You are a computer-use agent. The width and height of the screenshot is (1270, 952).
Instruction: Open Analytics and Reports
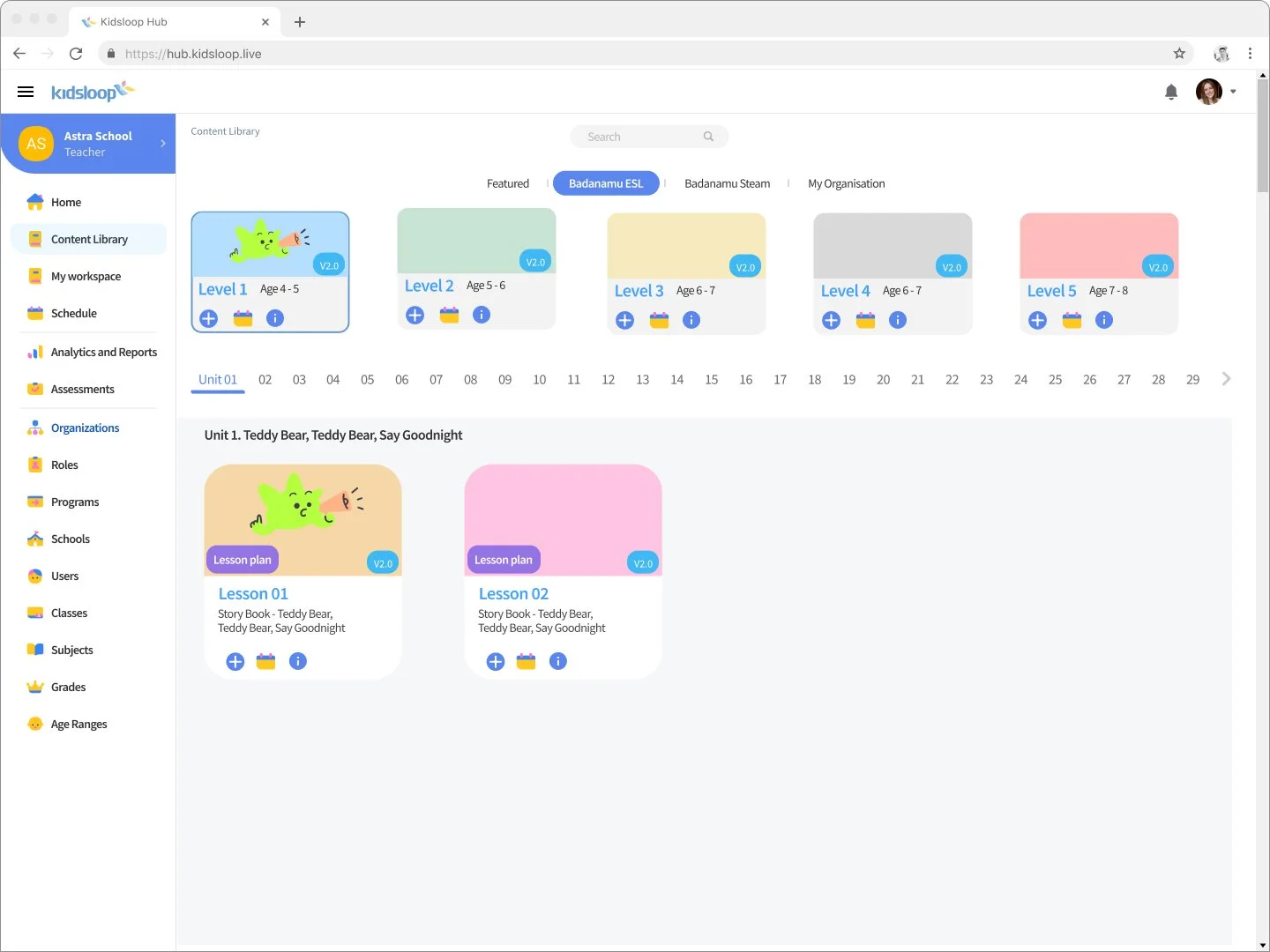pos(88,352)
